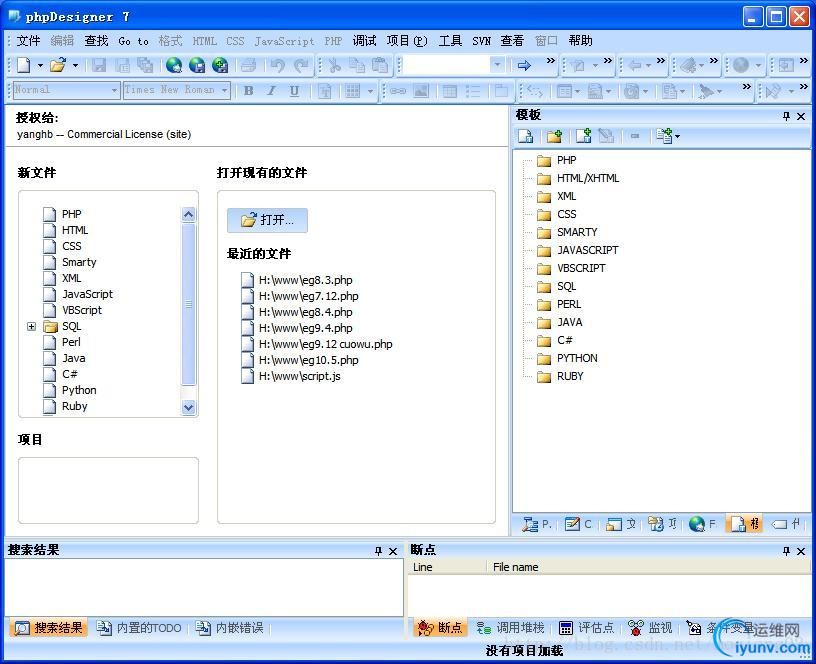The image size is (816, 664).
Task: Switch to the 监视 tab
Action: tap(650, 628)
